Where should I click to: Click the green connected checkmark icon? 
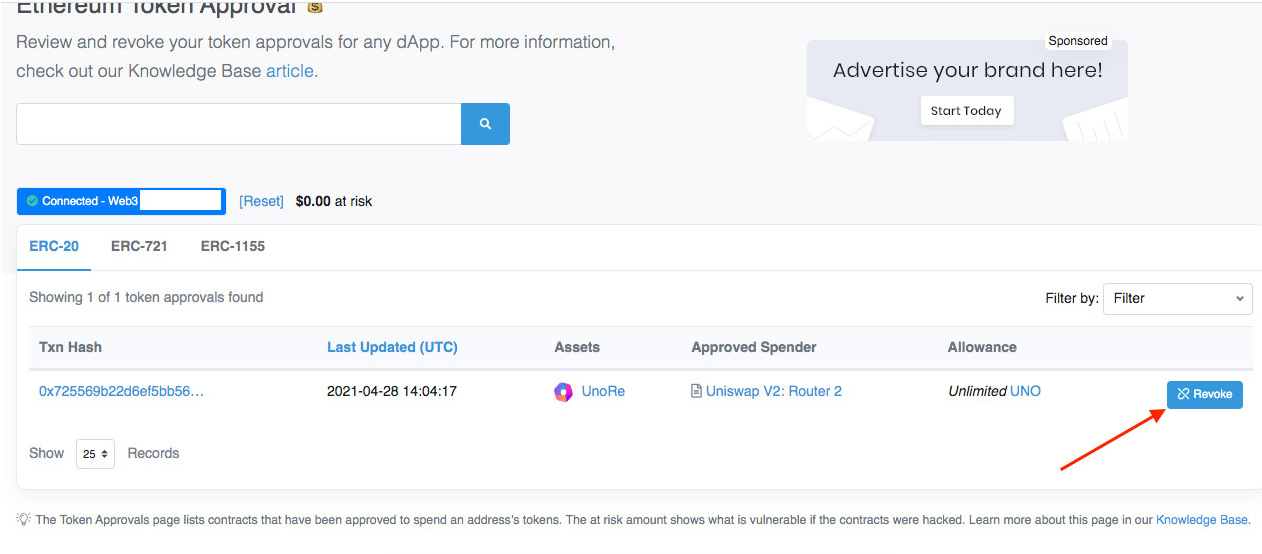(32, 201)
